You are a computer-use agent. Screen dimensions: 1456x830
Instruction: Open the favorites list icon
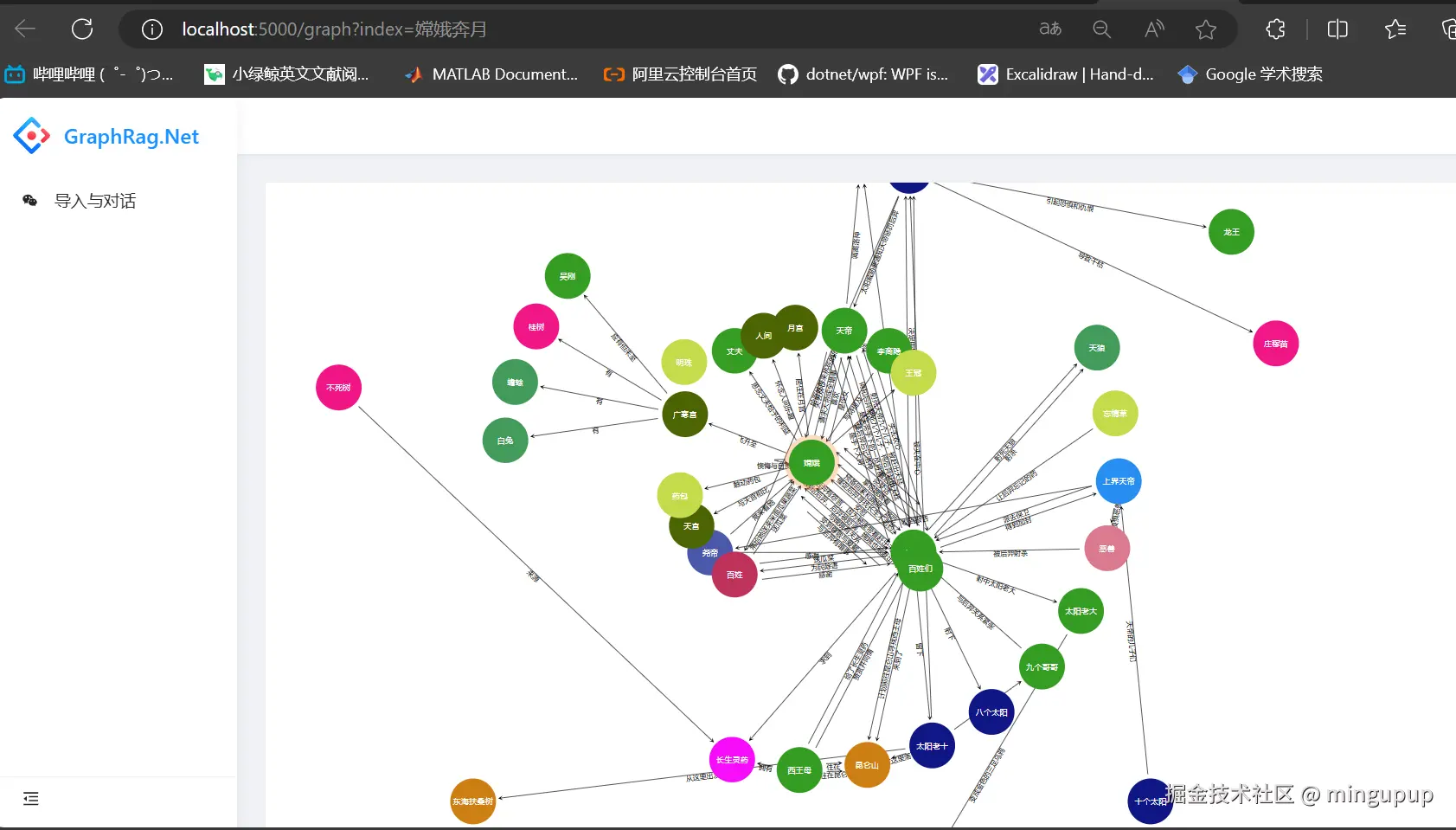point(1395,29)
